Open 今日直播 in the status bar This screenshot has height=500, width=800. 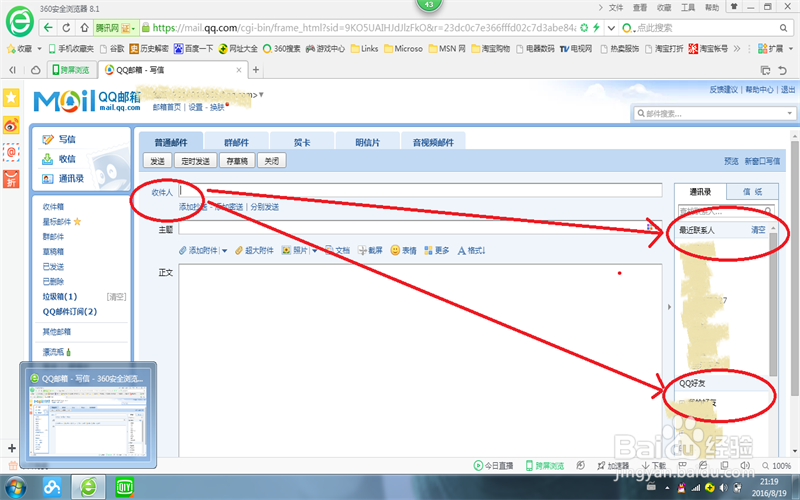493,465
